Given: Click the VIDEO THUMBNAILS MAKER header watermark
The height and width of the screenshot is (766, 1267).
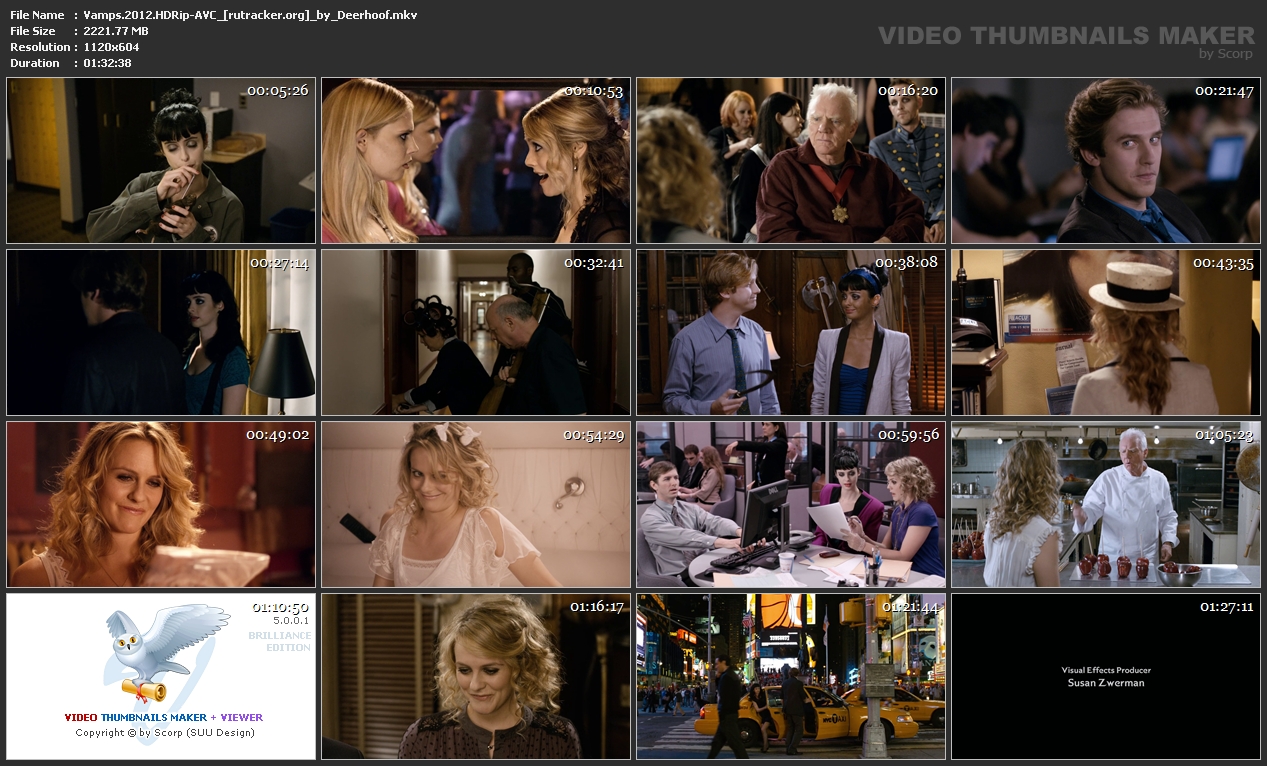Looking at the screenshot, I should 1065,36.
